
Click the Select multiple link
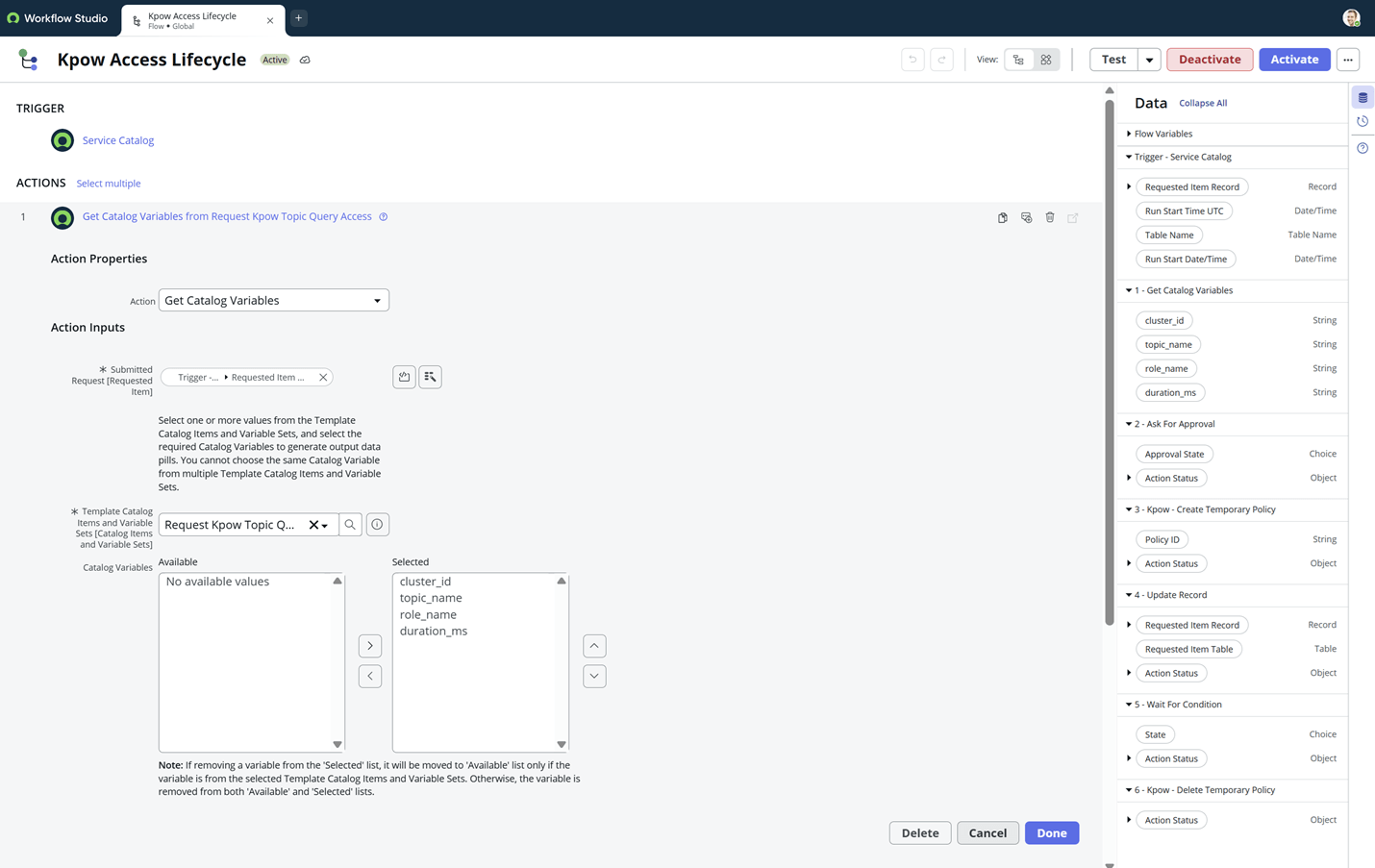[109, 184]
